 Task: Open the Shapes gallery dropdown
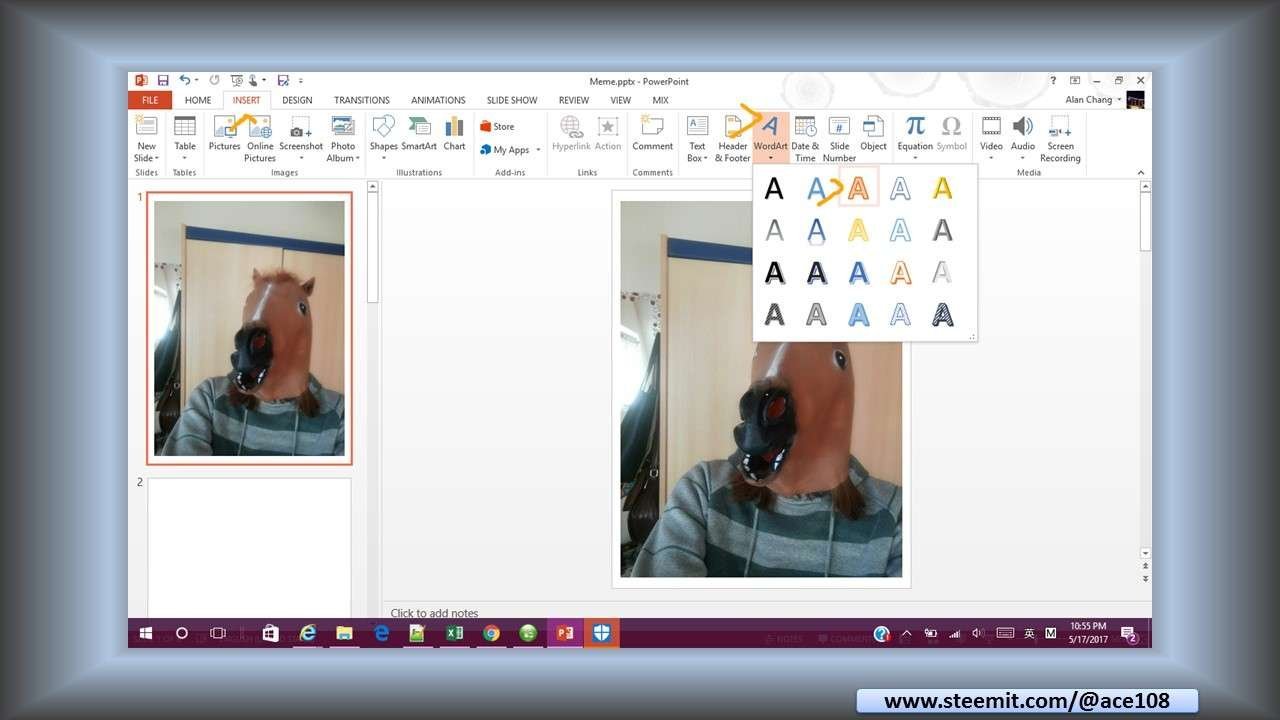click(x=383, y=158)
